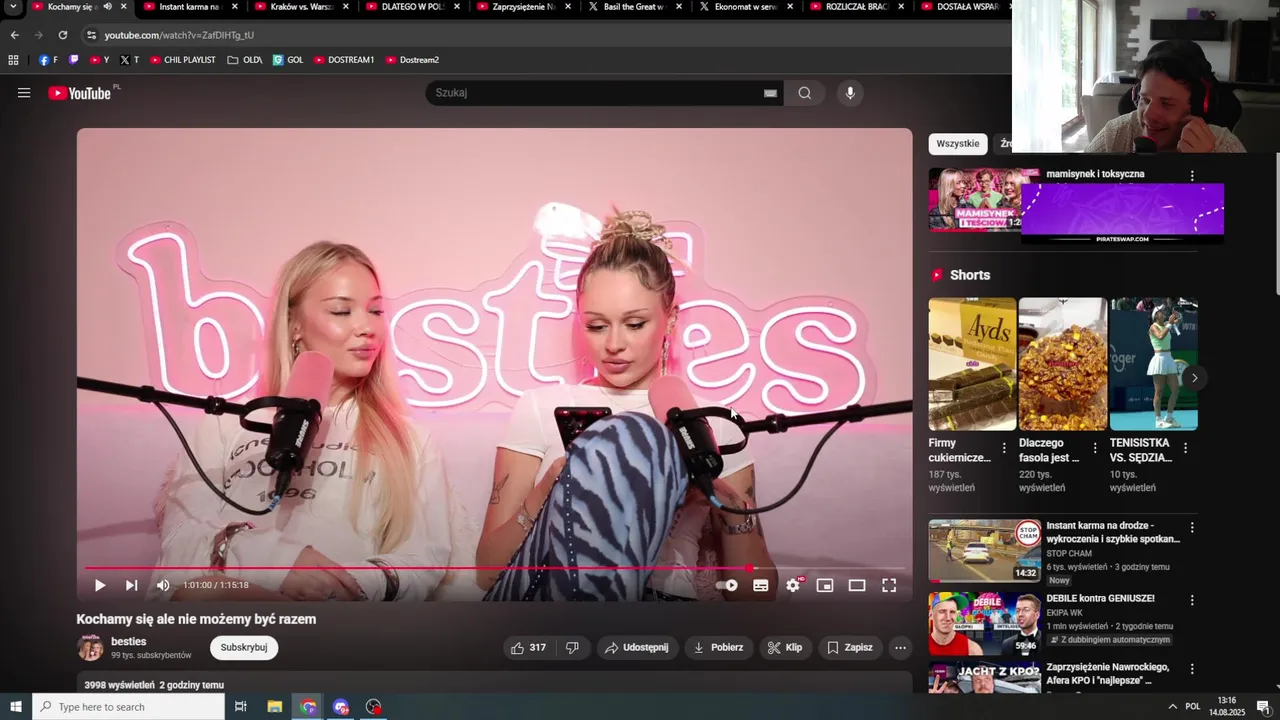
Task: Go fullscreen with the player button
Action: click(889, 585)
